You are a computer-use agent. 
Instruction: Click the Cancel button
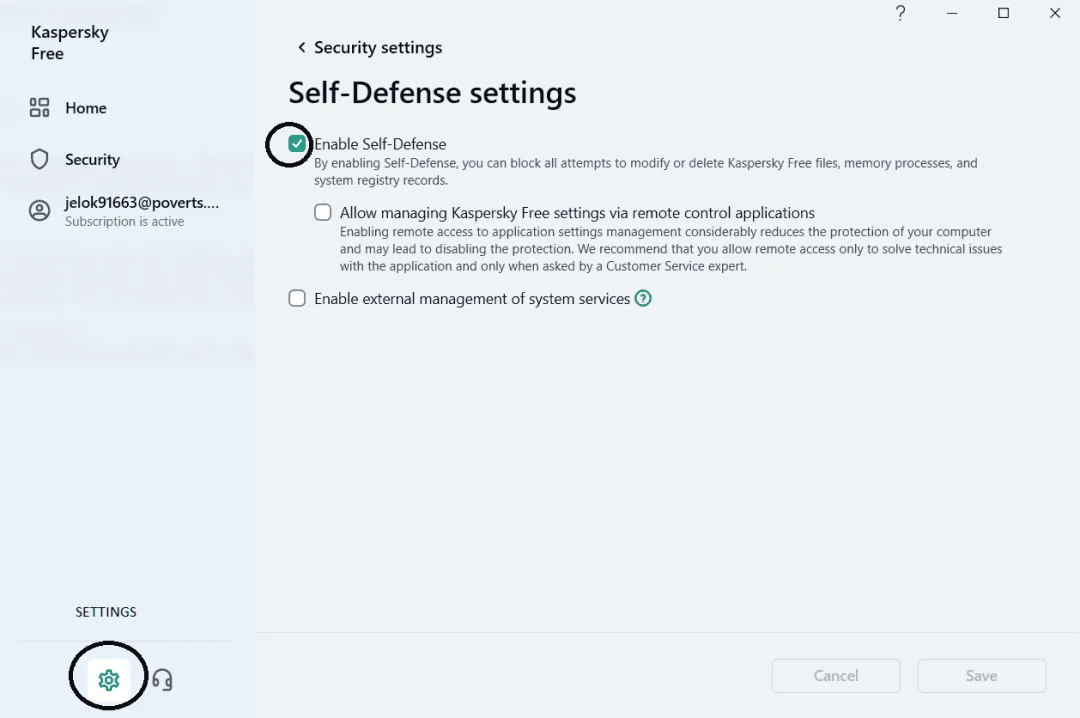pyautogui.click(x=835, y=676)
